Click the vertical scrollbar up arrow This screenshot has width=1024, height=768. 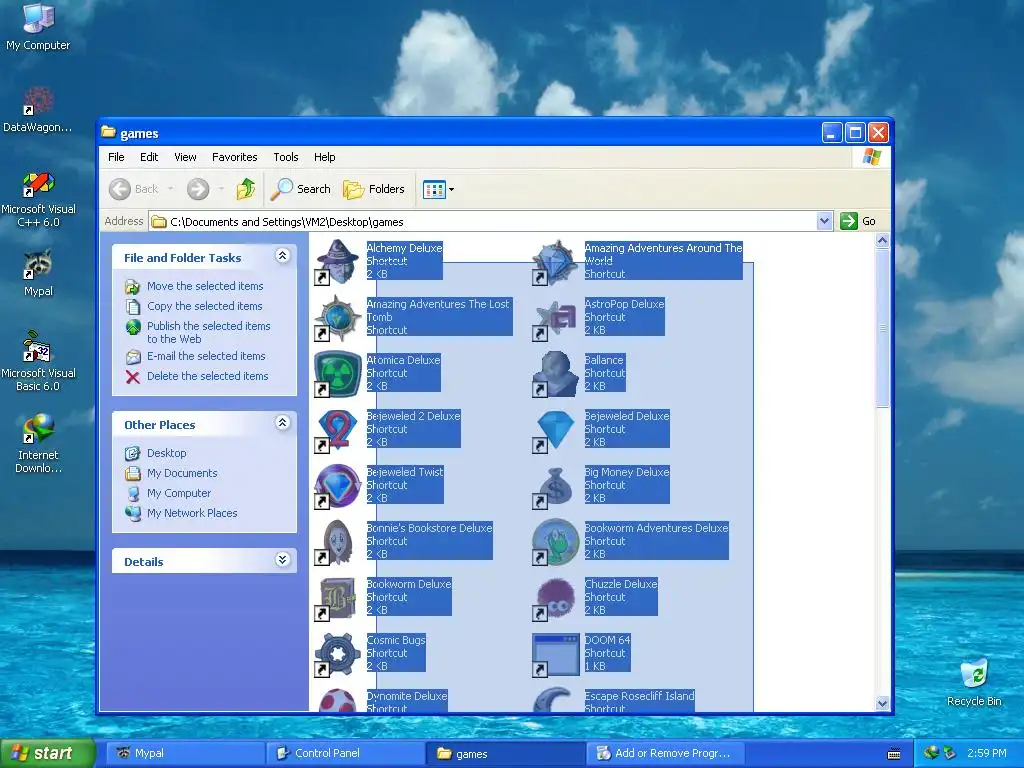[882, 241]
